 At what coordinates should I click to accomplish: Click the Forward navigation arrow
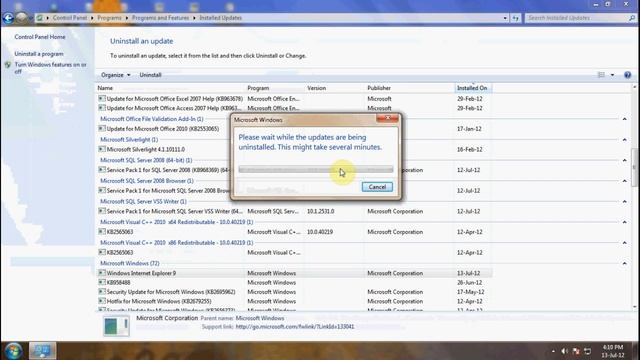tap(22, 18)
